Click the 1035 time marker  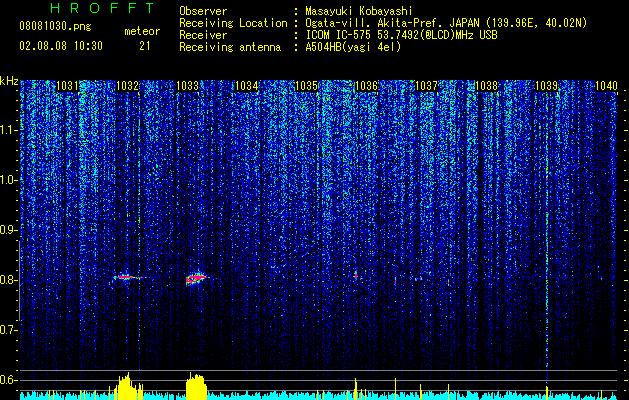[306, 86]
